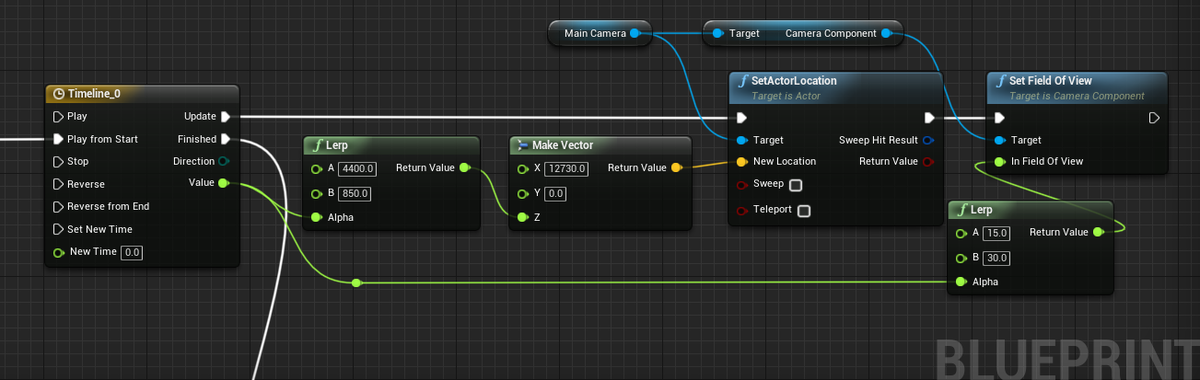The image size is (1200, 380).
Task: Click the Timeline Finished output pin
Action: coord(225,139)
